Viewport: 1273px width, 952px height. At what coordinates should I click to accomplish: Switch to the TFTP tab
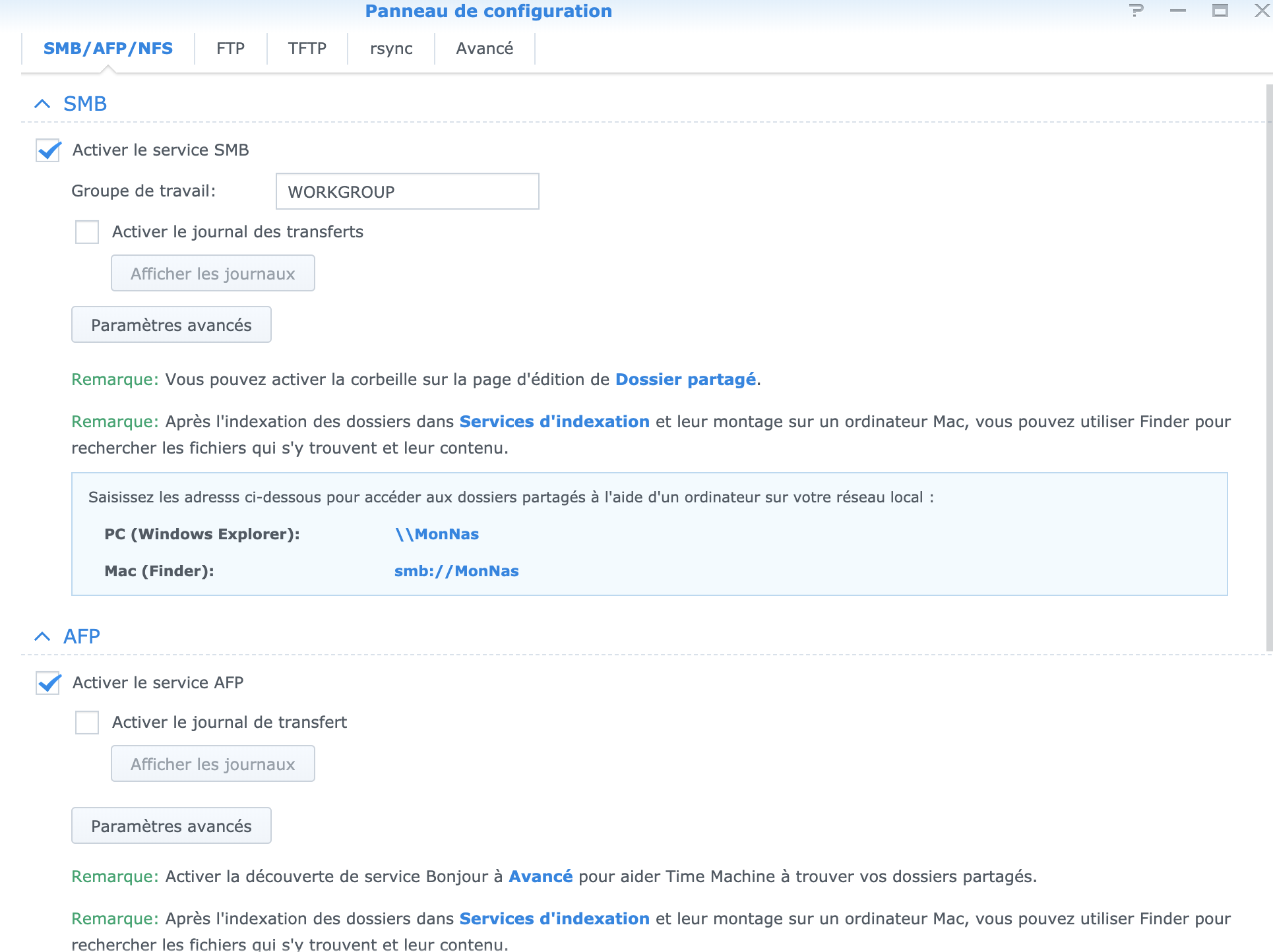[307, 49]
